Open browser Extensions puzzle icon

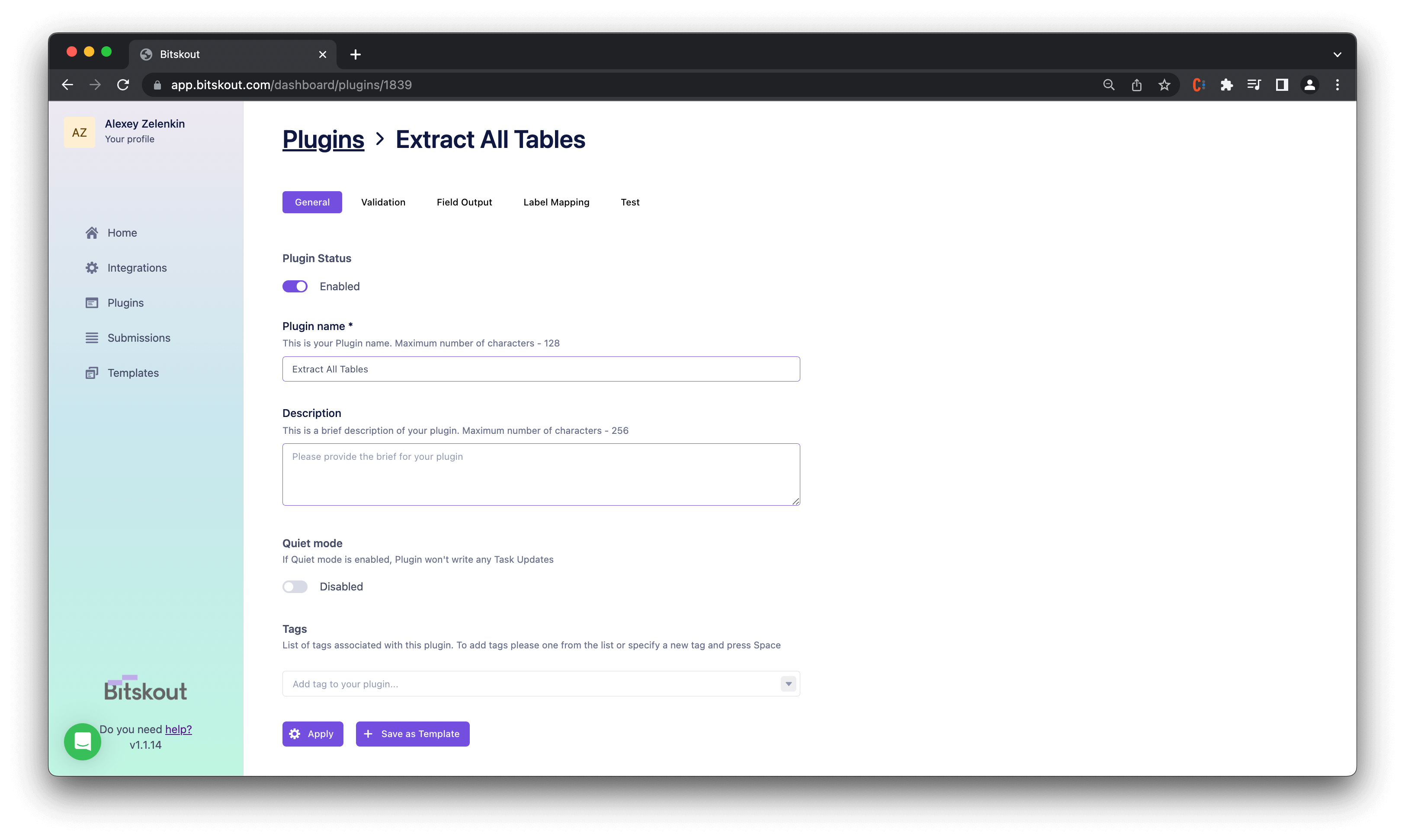(1226, 85)
